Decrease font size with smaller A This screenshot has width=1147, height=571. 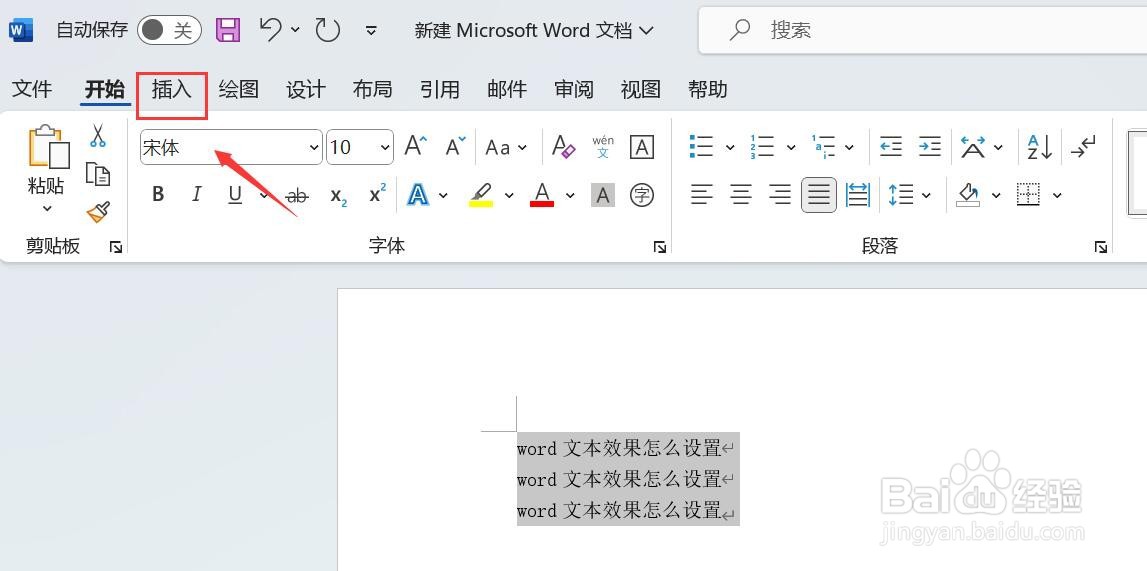pyautogui.click(x=455, y=146)
